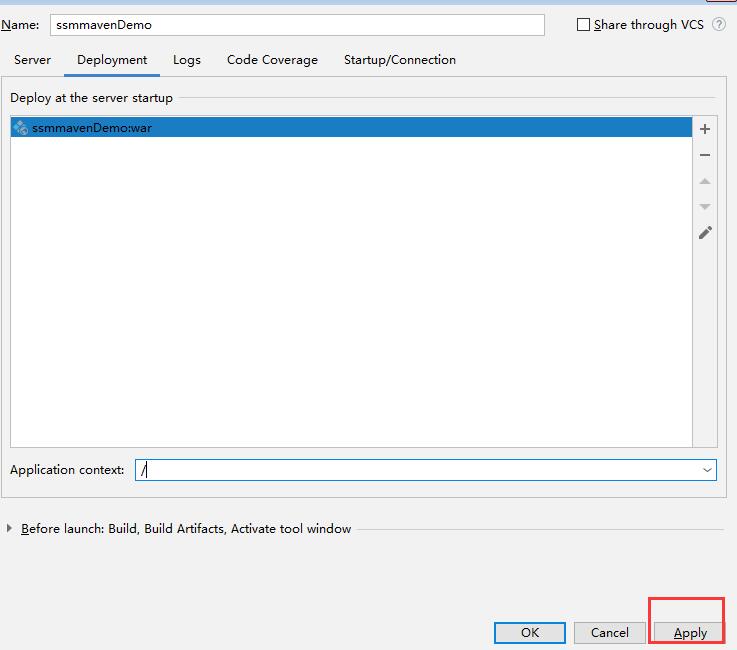Switch to the Server tab
The width and height of the screenshot is (737, 650).
(x=32, y=60)
